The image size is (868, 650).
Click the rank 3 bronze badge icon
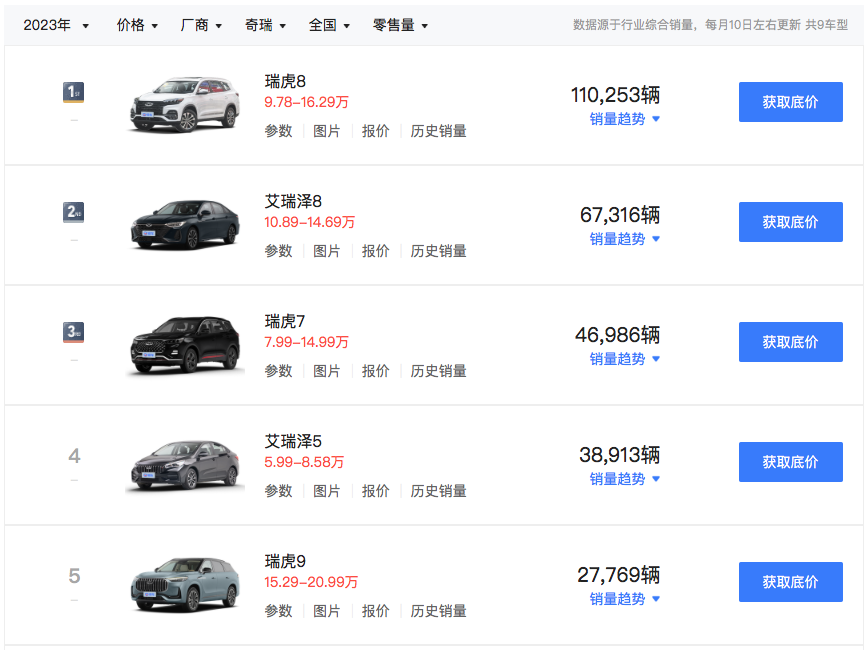click(x=73, y=332)
